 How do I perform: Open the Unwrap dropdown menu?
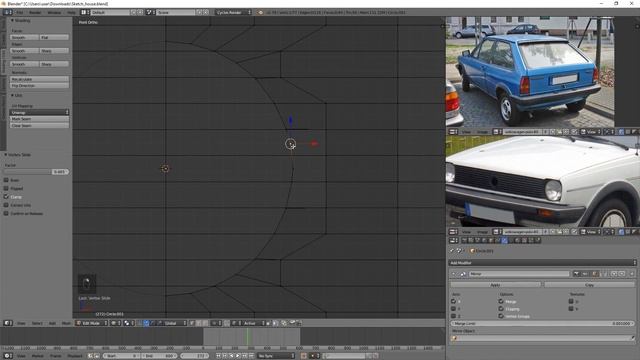pos(40,112)
